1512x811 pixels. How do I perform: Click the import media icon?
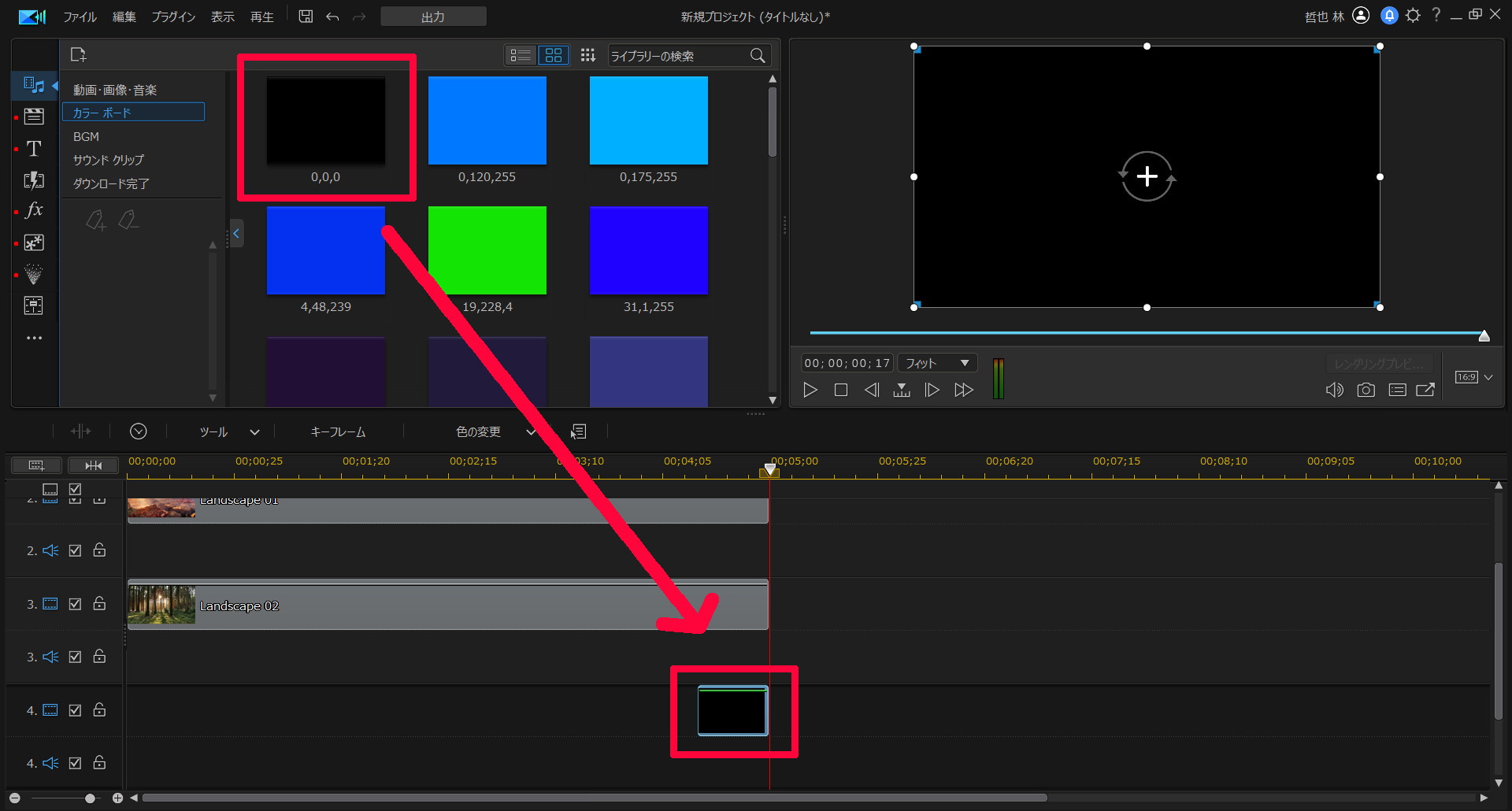coord(78,54)
